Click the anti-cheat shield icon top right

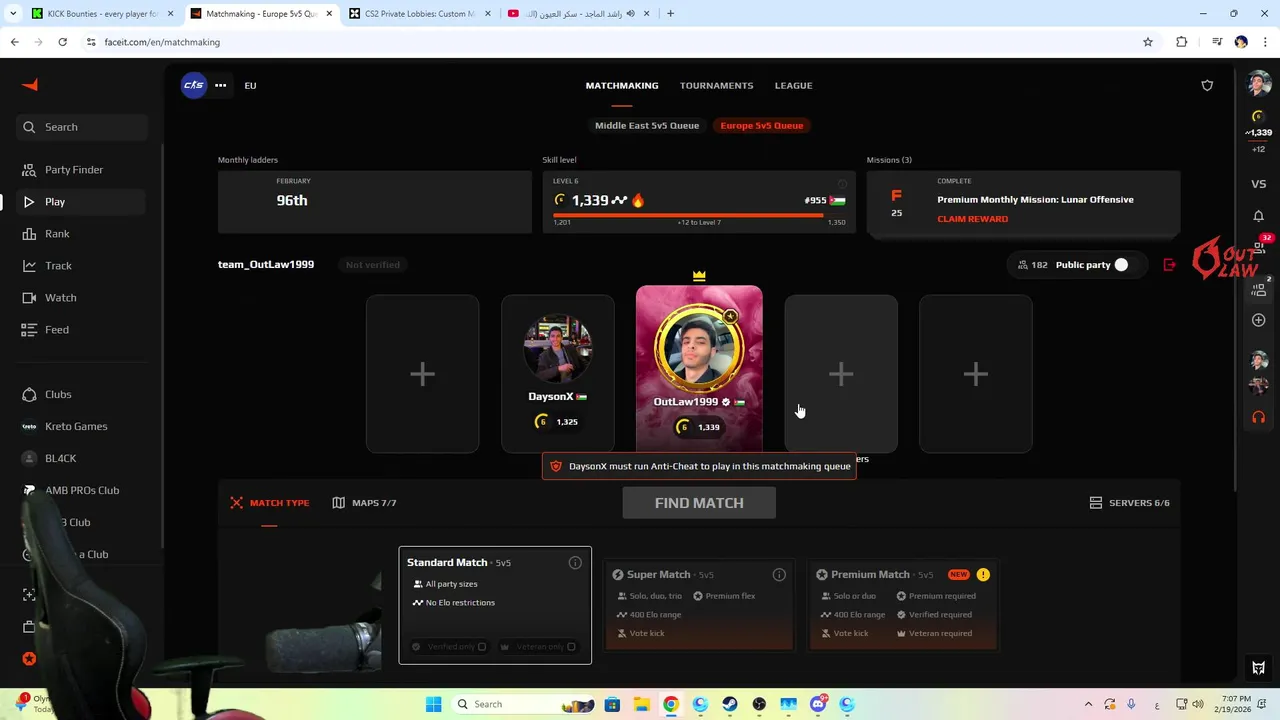click(1207, 85)
